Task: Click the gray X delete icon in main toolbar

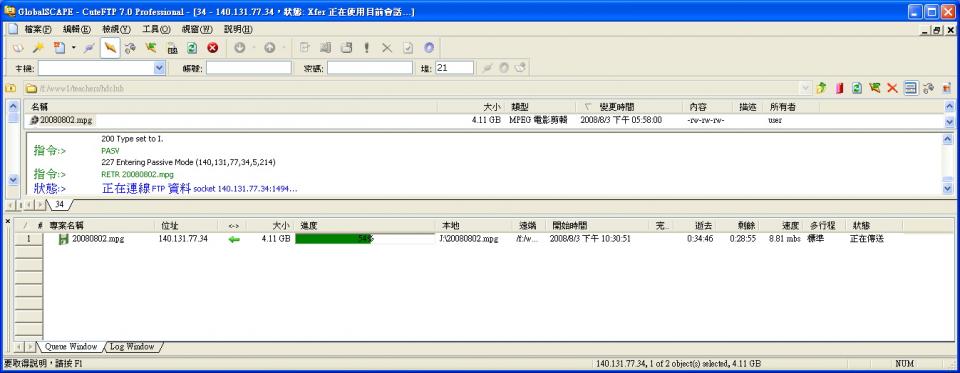Action: 387,48
